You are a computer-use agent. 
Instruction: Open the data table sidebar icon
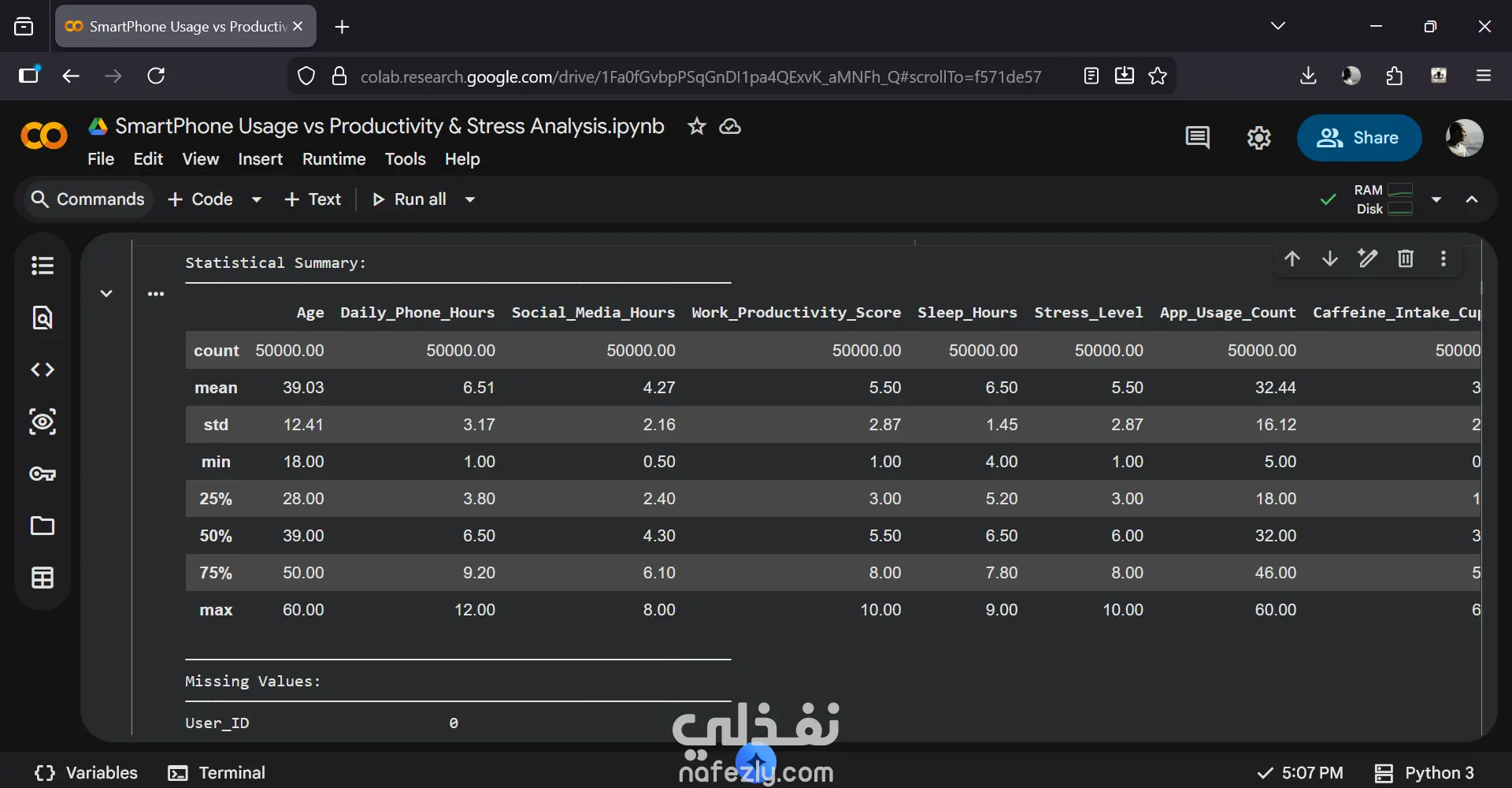(x=43, y=578)
